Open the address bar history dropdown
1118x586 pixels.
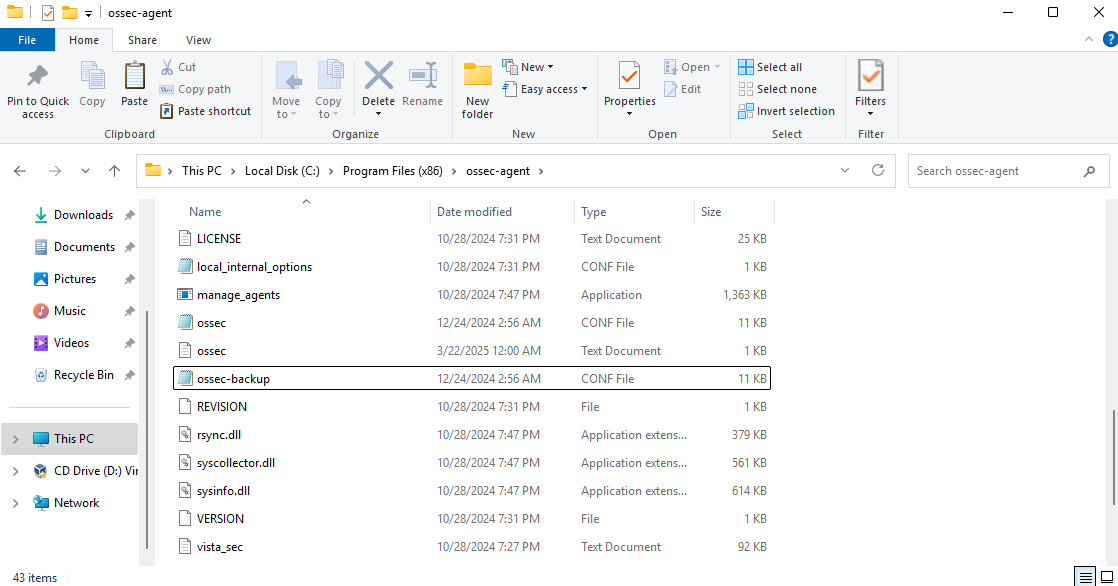click(846, 171)
